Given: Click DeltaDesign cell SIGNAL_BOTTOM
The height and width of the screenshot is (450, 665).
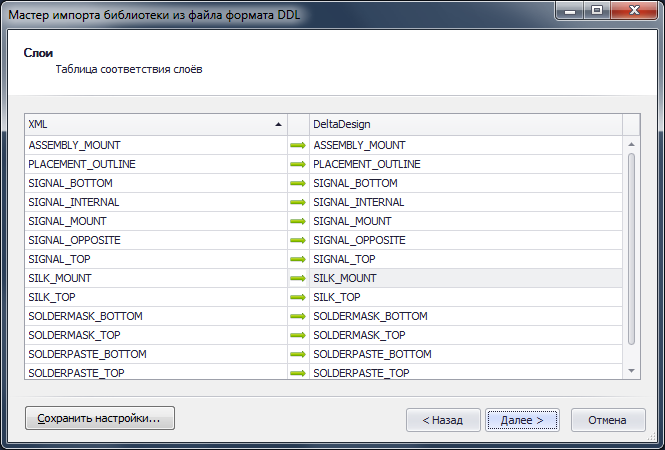Looking at the screenshot, I should 466,183.
